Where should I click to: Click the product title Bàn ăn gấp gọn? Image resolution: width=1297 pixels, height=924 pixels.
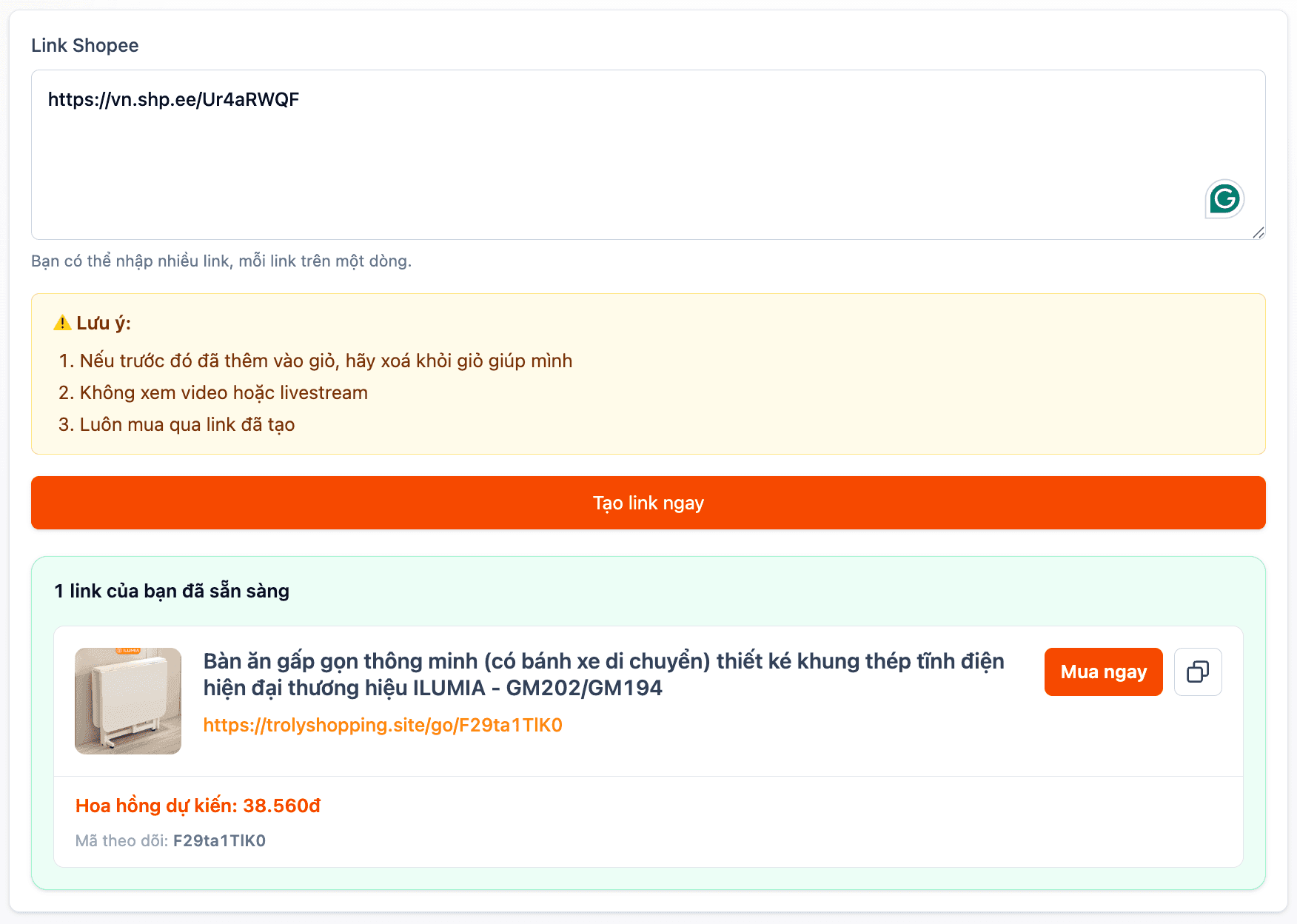click(604, 674)
